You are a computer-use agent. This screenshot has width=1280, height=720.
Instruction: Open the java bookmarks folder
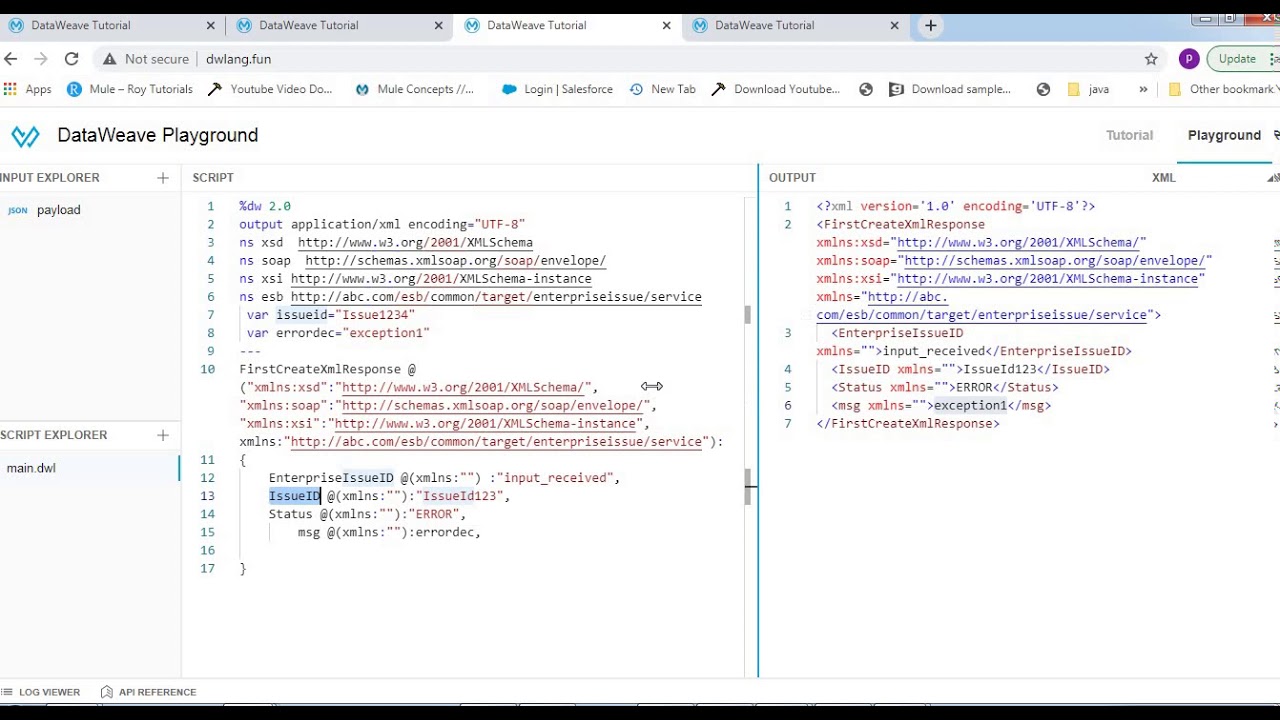tap(1088, 89)
